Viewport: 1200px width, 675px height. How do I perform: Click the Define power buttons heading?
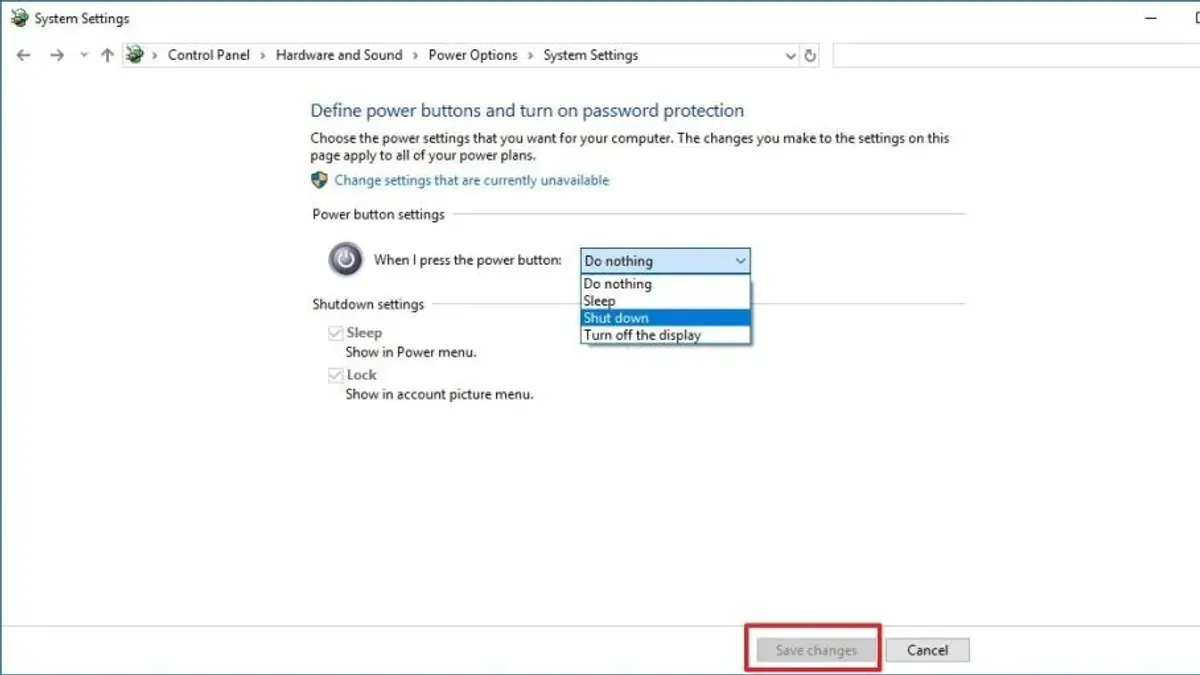tap(527, 111)
